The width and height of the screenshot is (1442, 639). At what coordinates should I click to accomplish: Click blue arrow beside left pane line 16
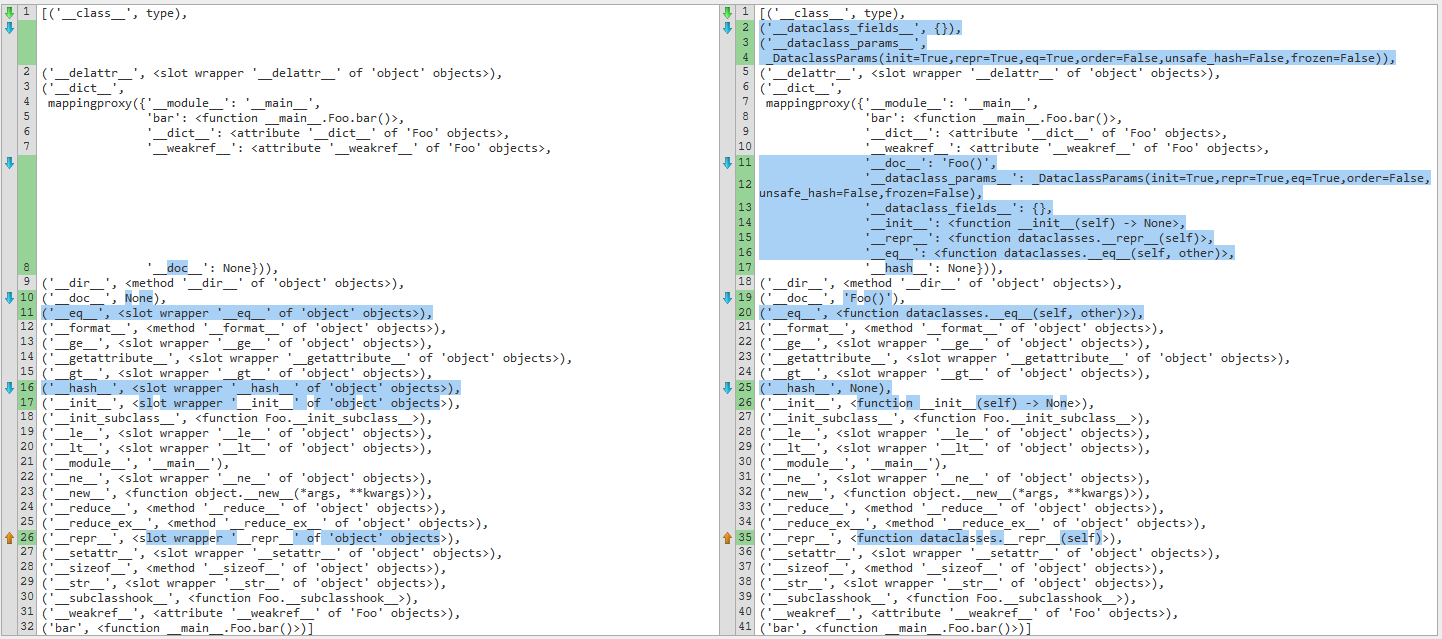coord(10,388)
